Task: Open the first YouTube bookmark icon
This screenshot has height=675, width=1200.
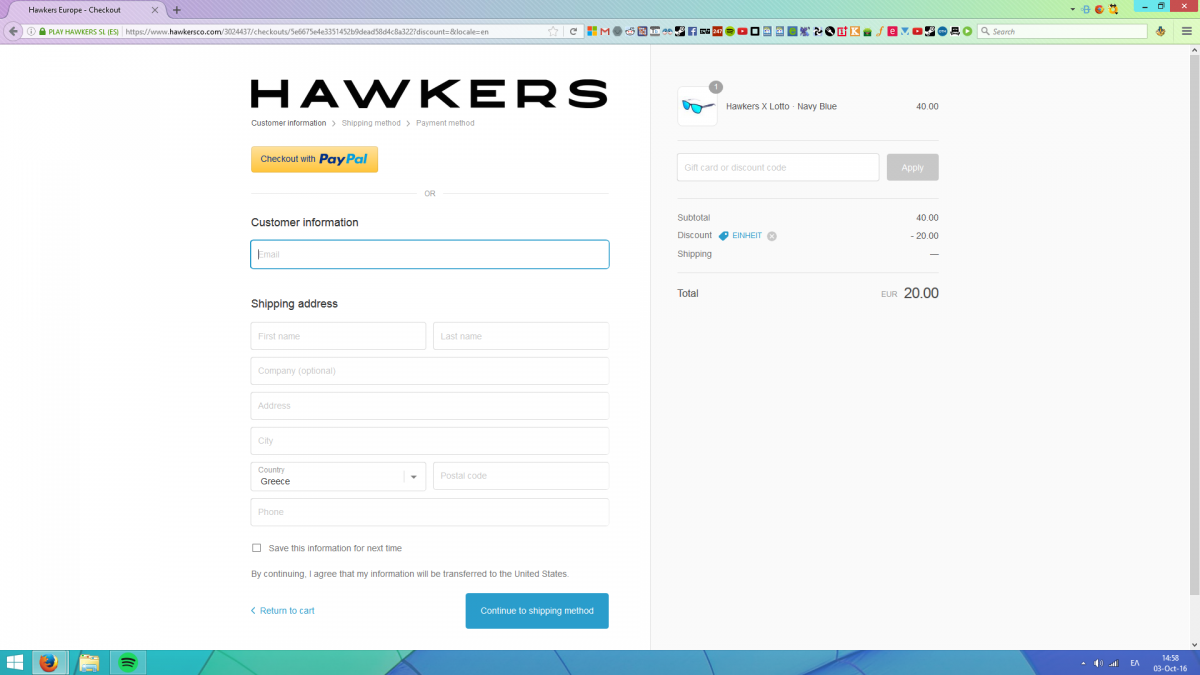Action: pos(742,31)
